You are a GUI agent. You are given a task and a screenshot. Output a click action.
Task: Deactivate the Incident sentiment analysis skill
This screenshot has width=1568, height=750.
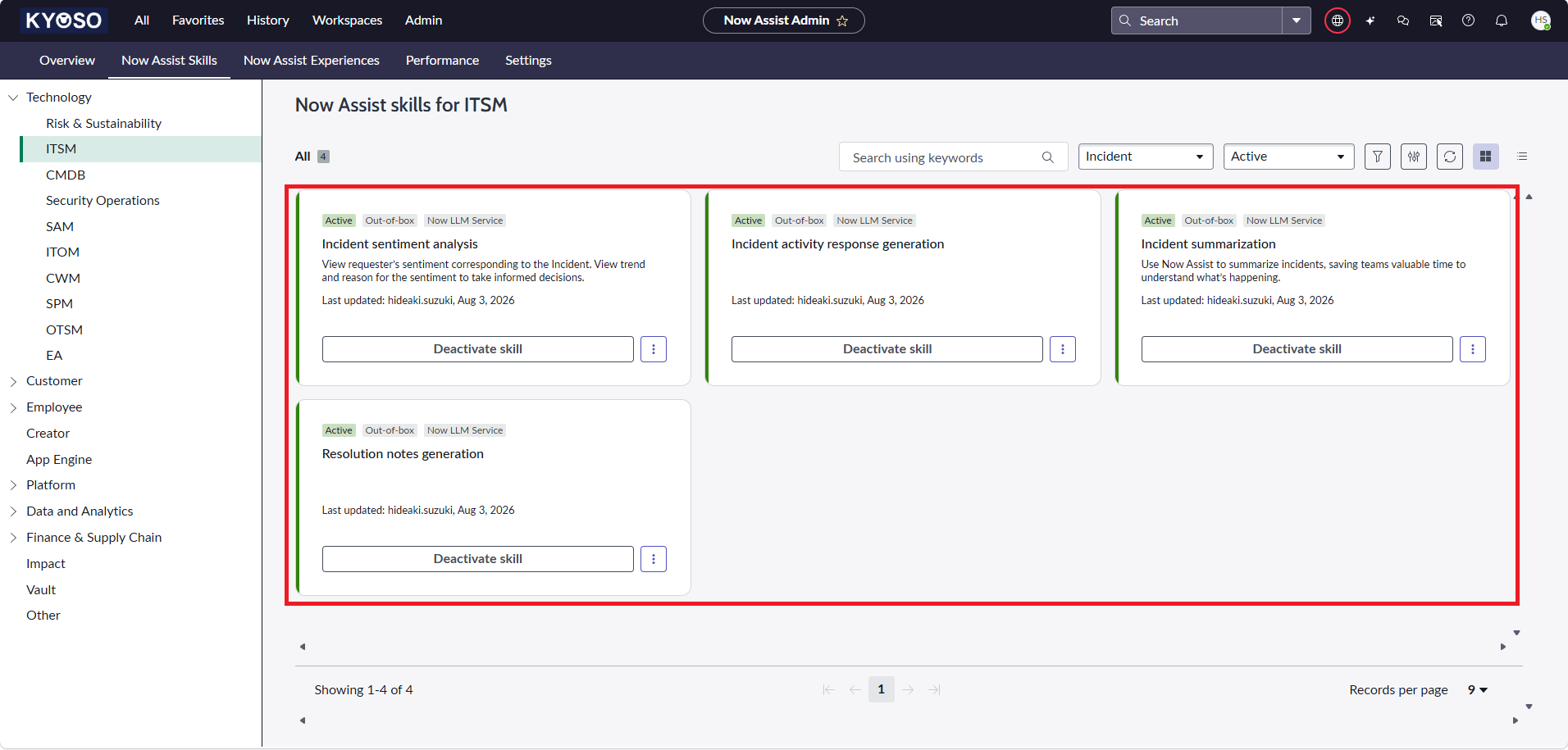coord(478,349)
